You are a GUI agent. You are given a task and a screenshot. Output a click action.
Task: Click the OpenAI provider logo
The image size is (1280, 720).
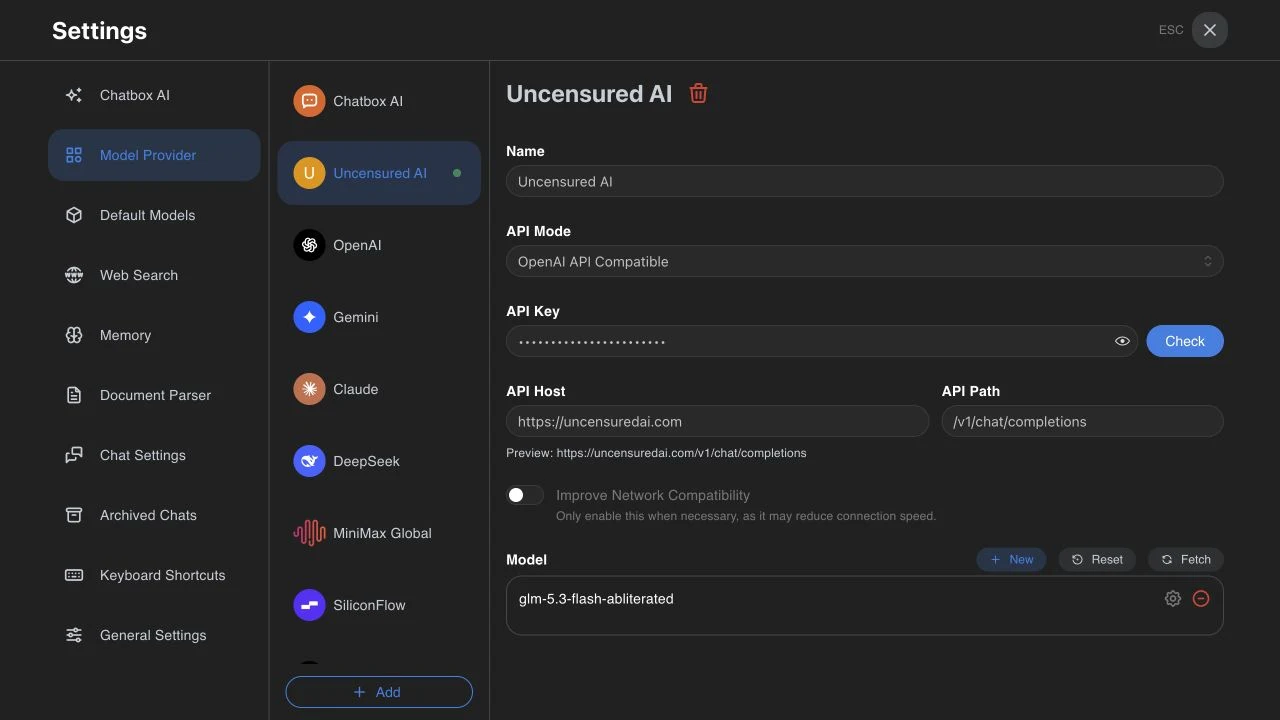(309, 245)
